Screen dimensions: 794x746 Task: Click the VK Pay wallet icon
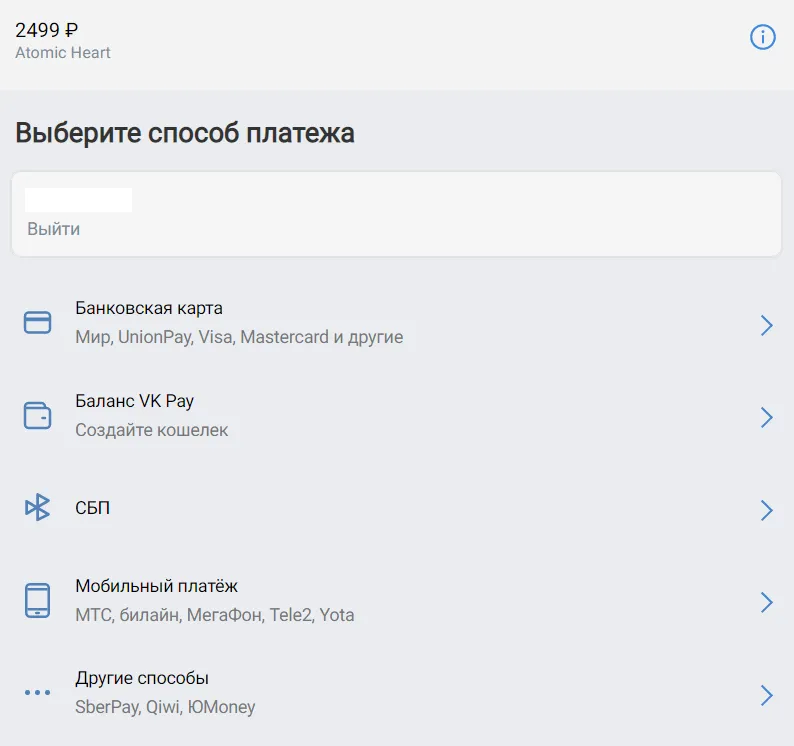(37, 415)
